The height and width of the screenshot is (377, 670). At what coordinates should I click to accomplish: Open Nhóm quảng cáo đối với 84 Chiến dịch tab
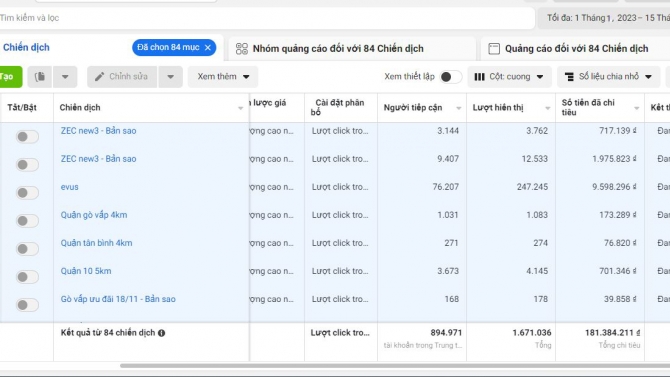[353, 49]
